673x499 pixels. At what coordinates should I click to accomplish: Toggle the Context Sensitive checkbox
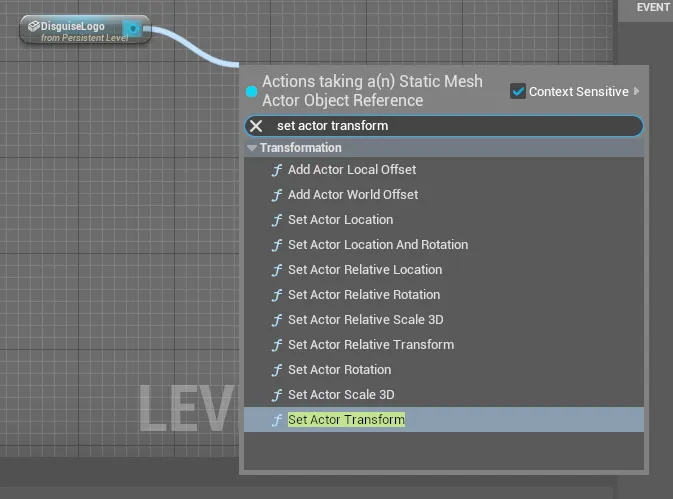tap(518, 91)
